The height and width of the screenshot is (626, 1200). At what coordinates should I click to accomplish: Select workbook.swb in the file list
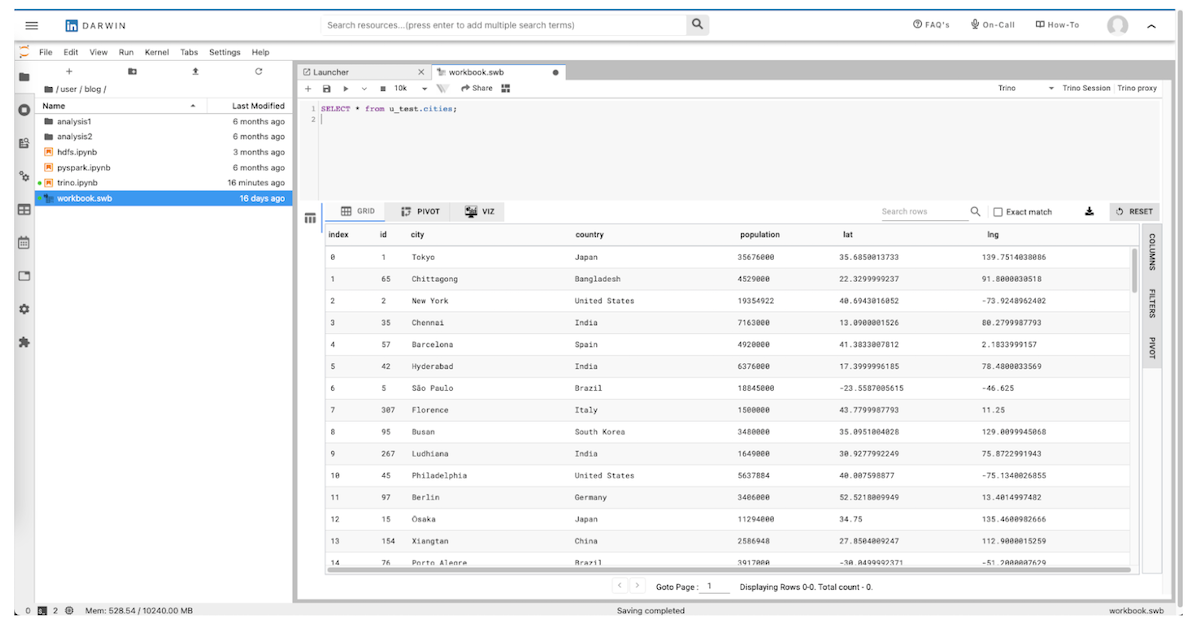click(x=164, y=198)
